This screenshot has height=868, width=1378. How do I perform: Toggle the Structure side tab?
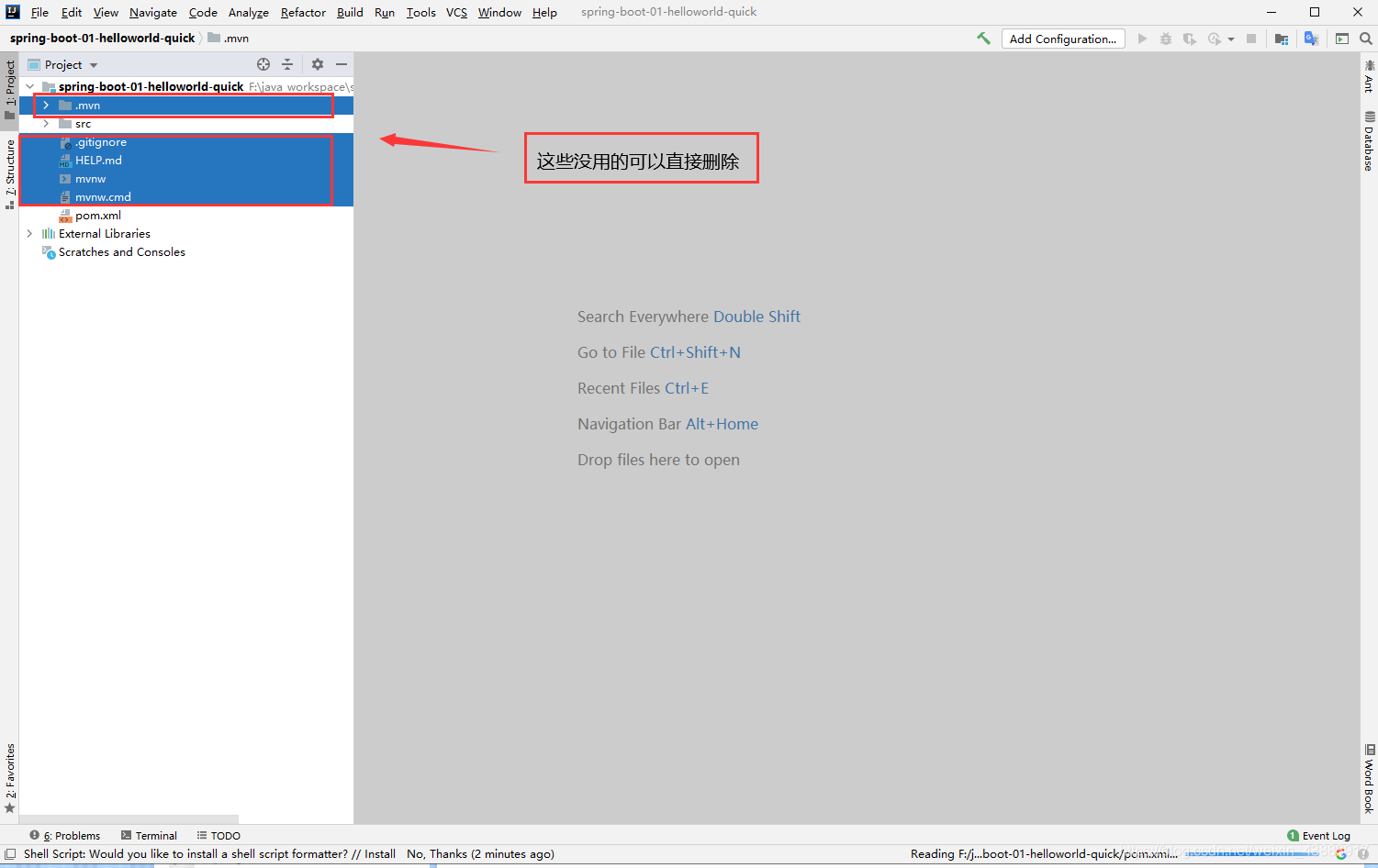(x=10, y=174)
